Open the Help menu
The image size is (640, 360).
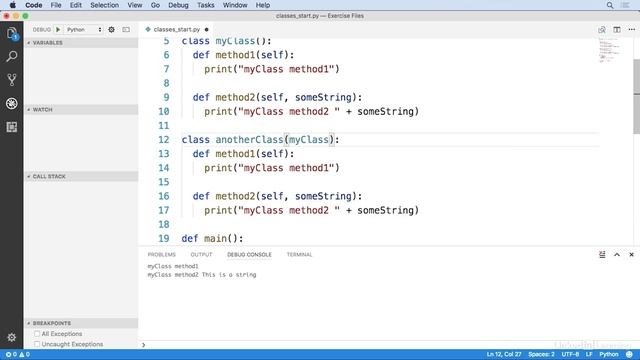click(x=263, y=5)
